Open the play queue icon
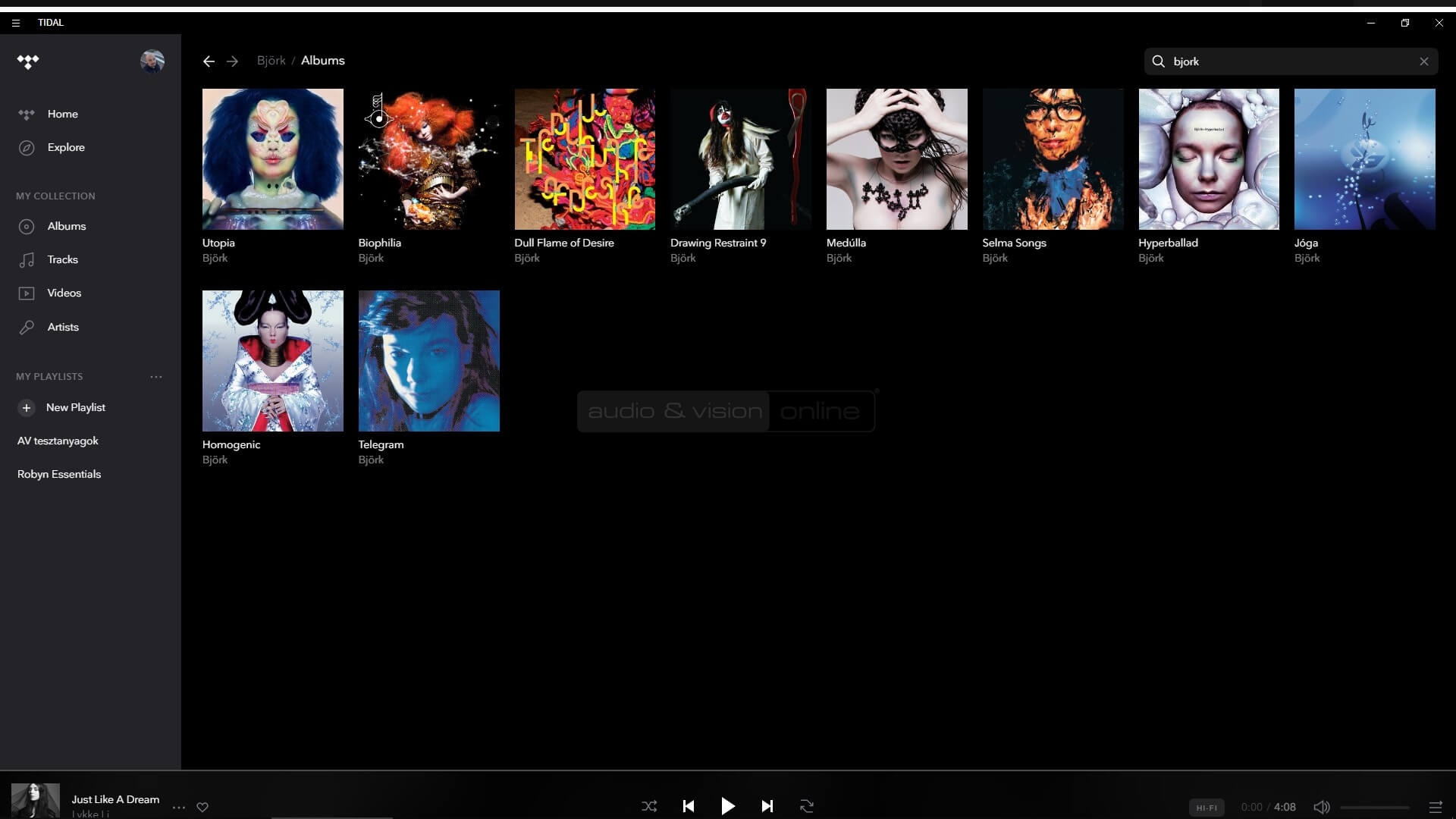Image resolution: width=1456 pixels, height=819 pixels. [1436, 807]
